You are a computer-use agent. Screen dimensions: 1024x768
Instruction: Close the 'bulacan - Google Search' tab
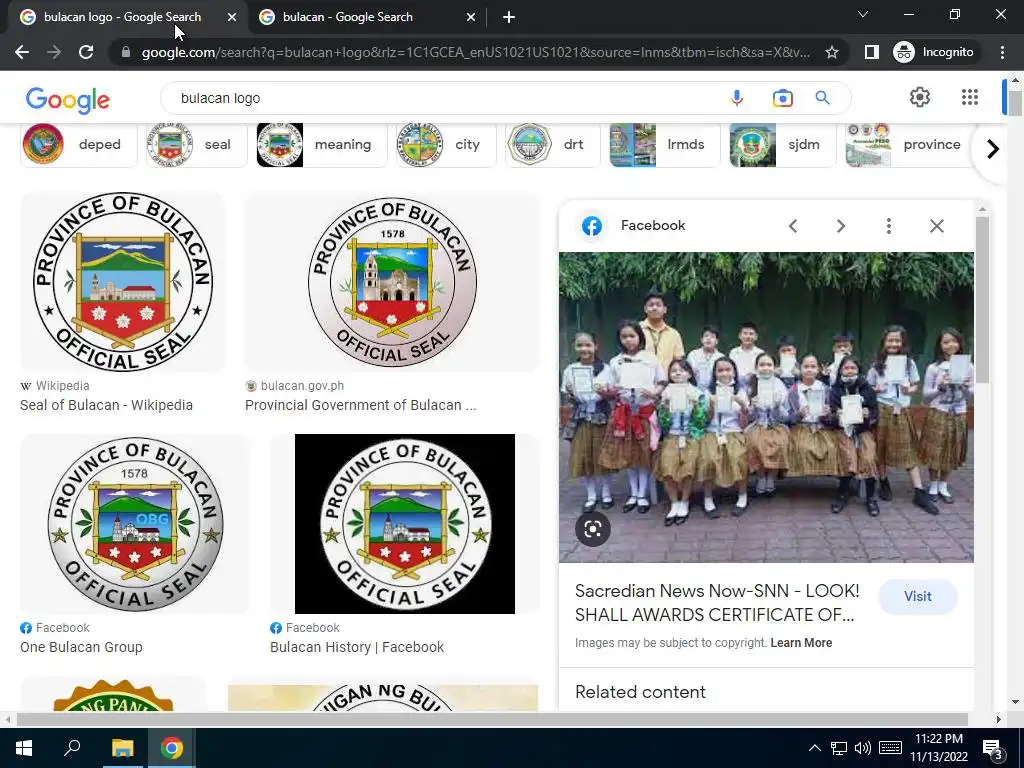pos(471,18)
